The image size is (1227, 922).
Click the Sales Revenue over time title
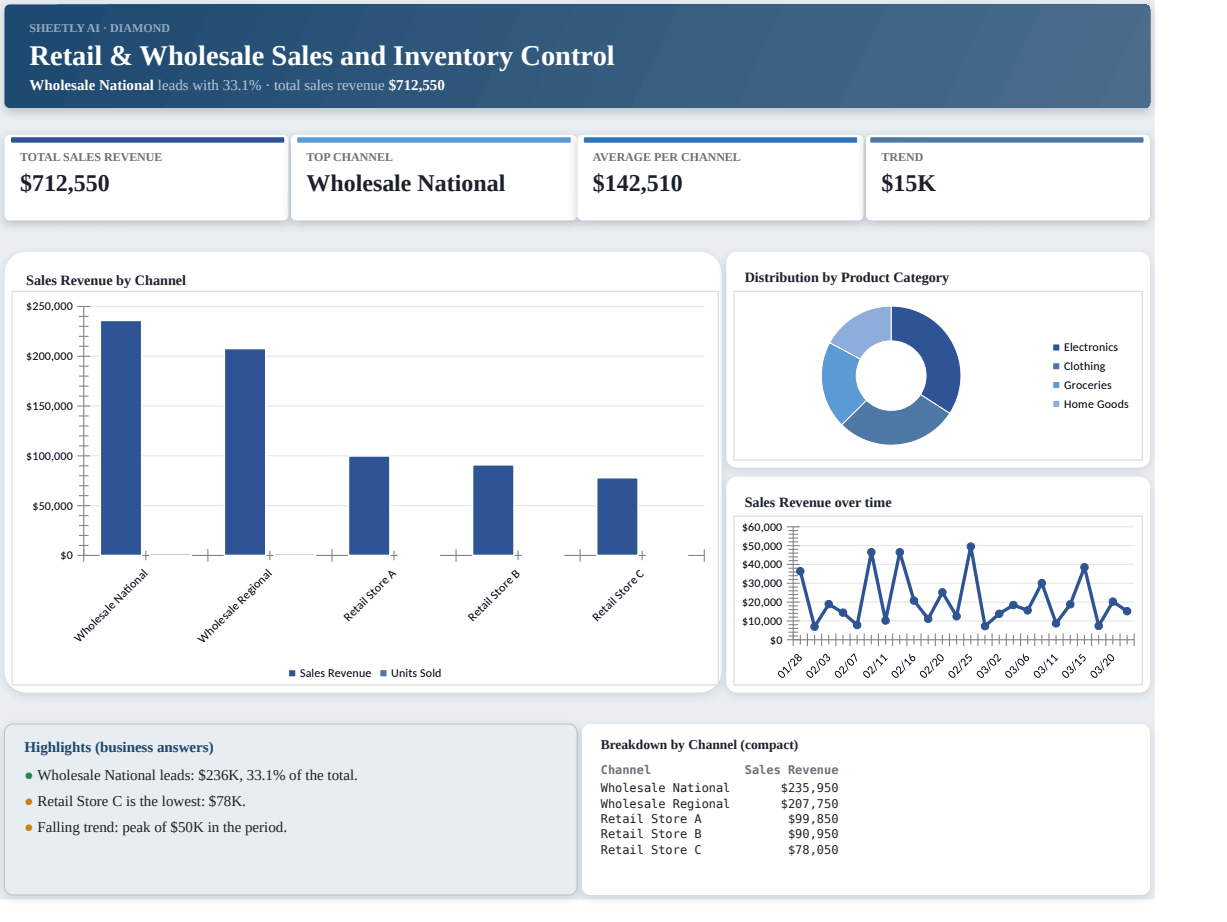[818, 502]
